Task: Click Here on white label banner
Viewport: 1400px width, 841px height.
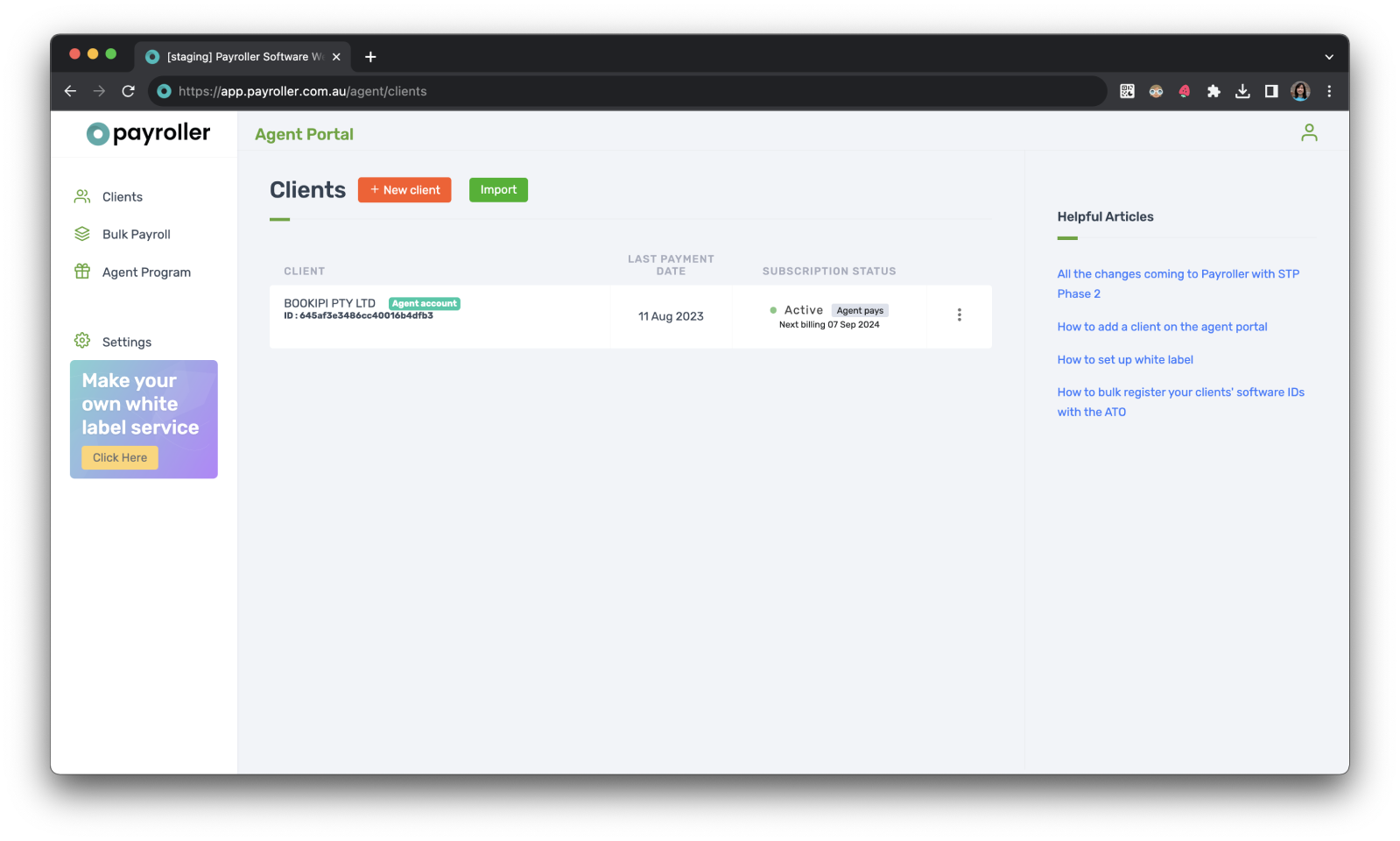Action: [120, 457]
